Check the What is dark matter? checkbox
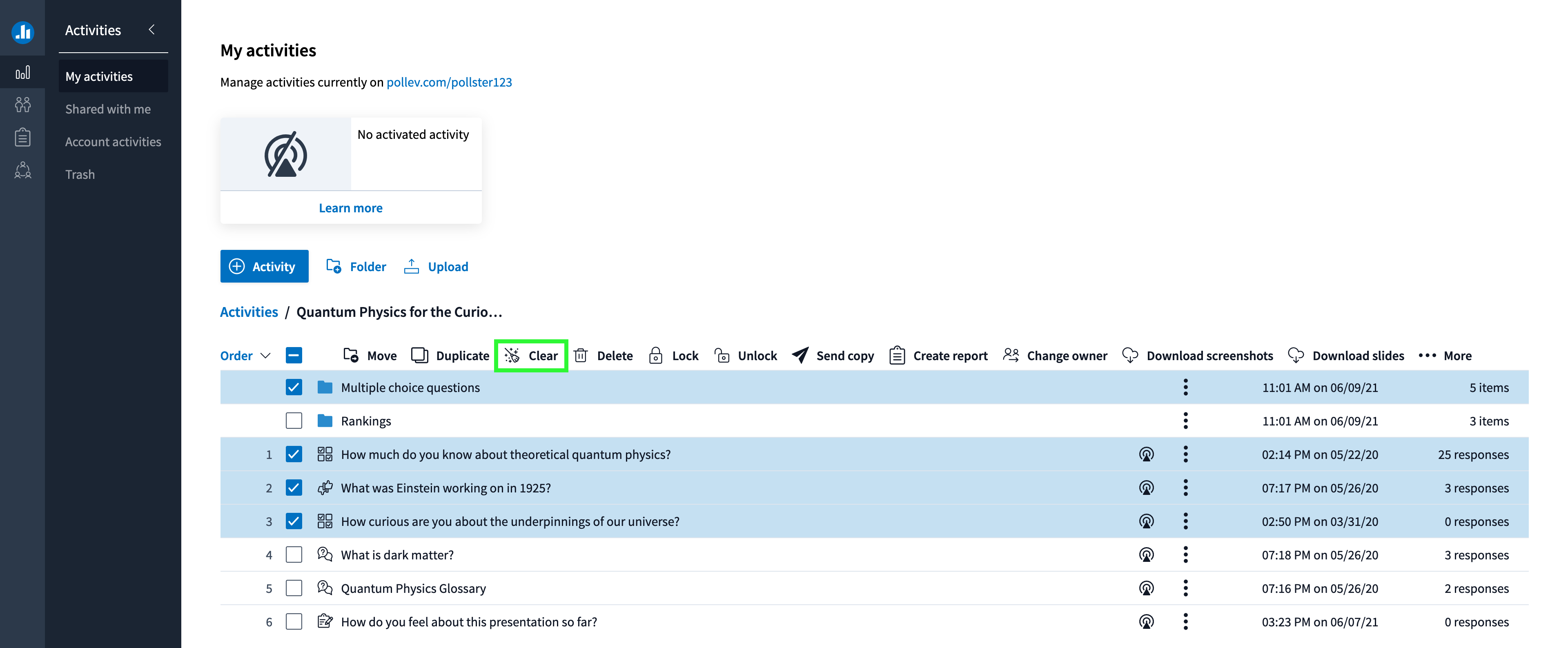The width and height of the screenshot is (1568, 648). [294, 555]
